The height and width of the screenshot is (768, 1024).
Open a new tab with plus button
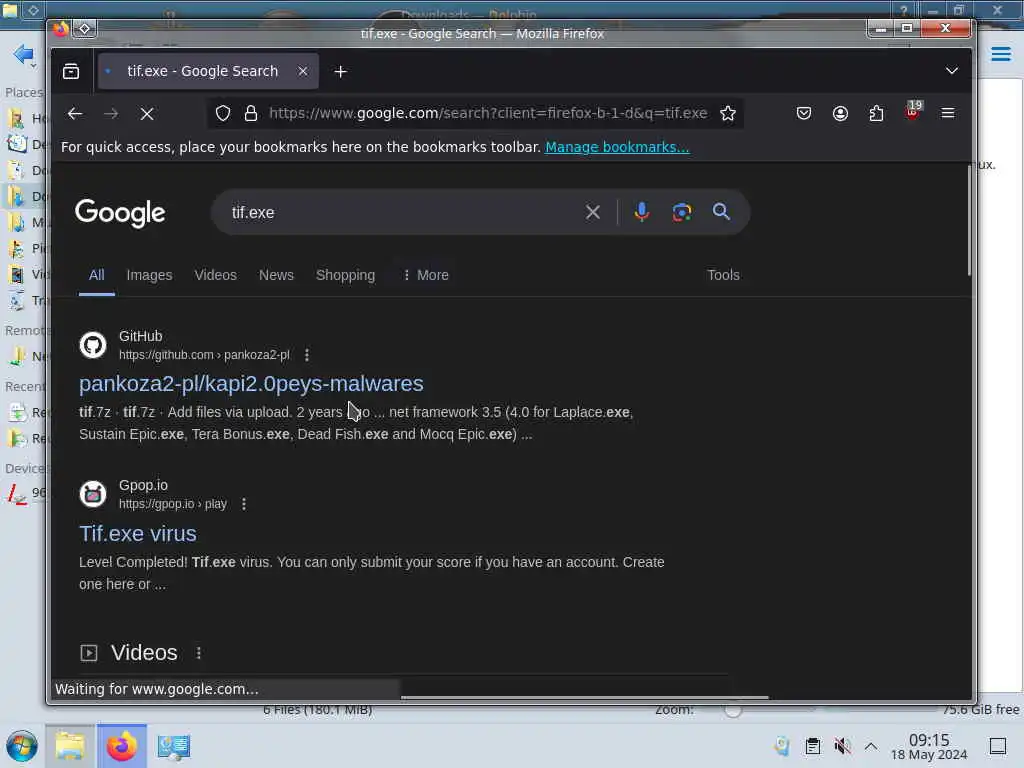coord(340,71)
